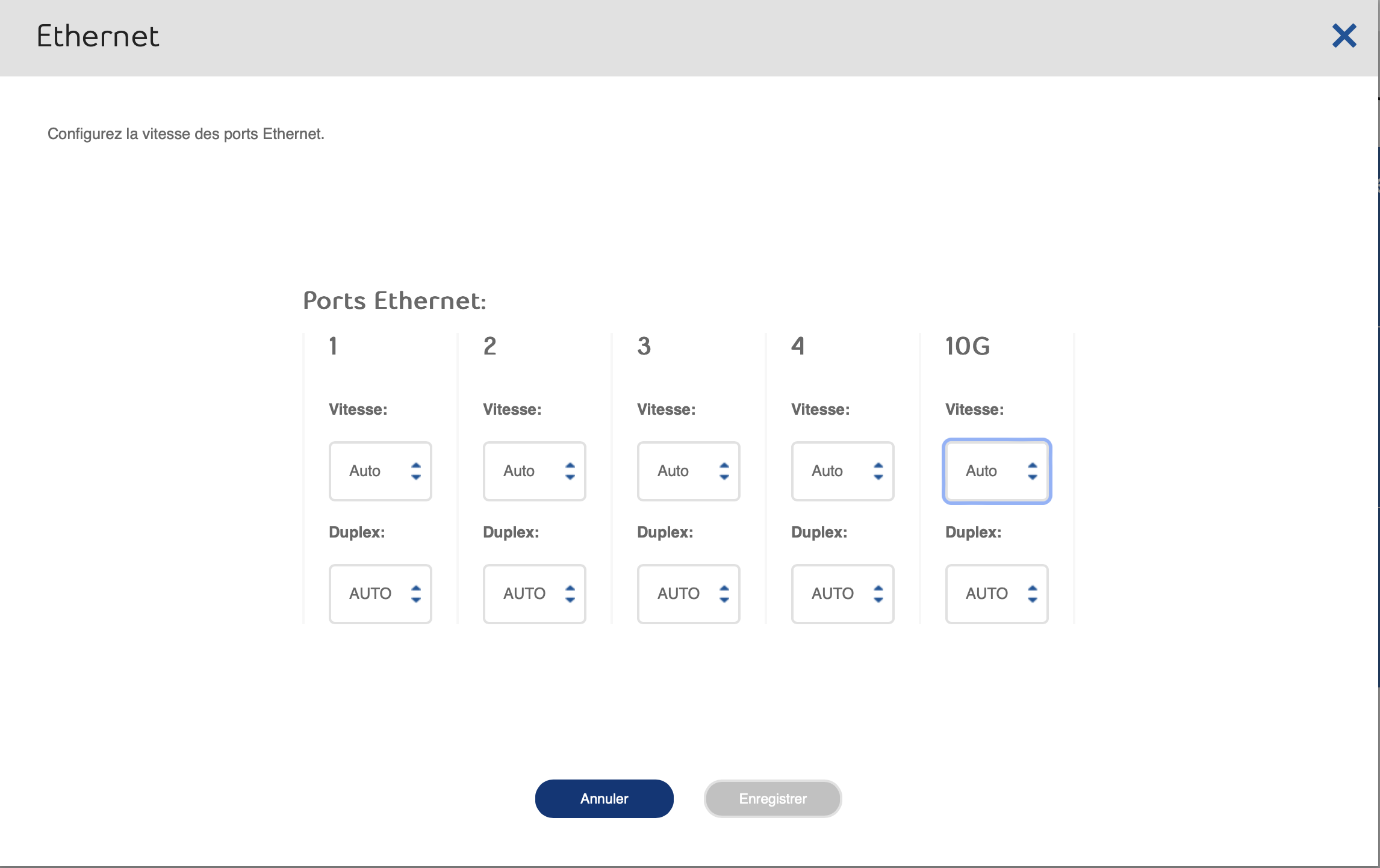Click the stepper arrows on port 1 Vitesse
The height and width of the screenshot is (868, 1380).
tap(416, 471)
